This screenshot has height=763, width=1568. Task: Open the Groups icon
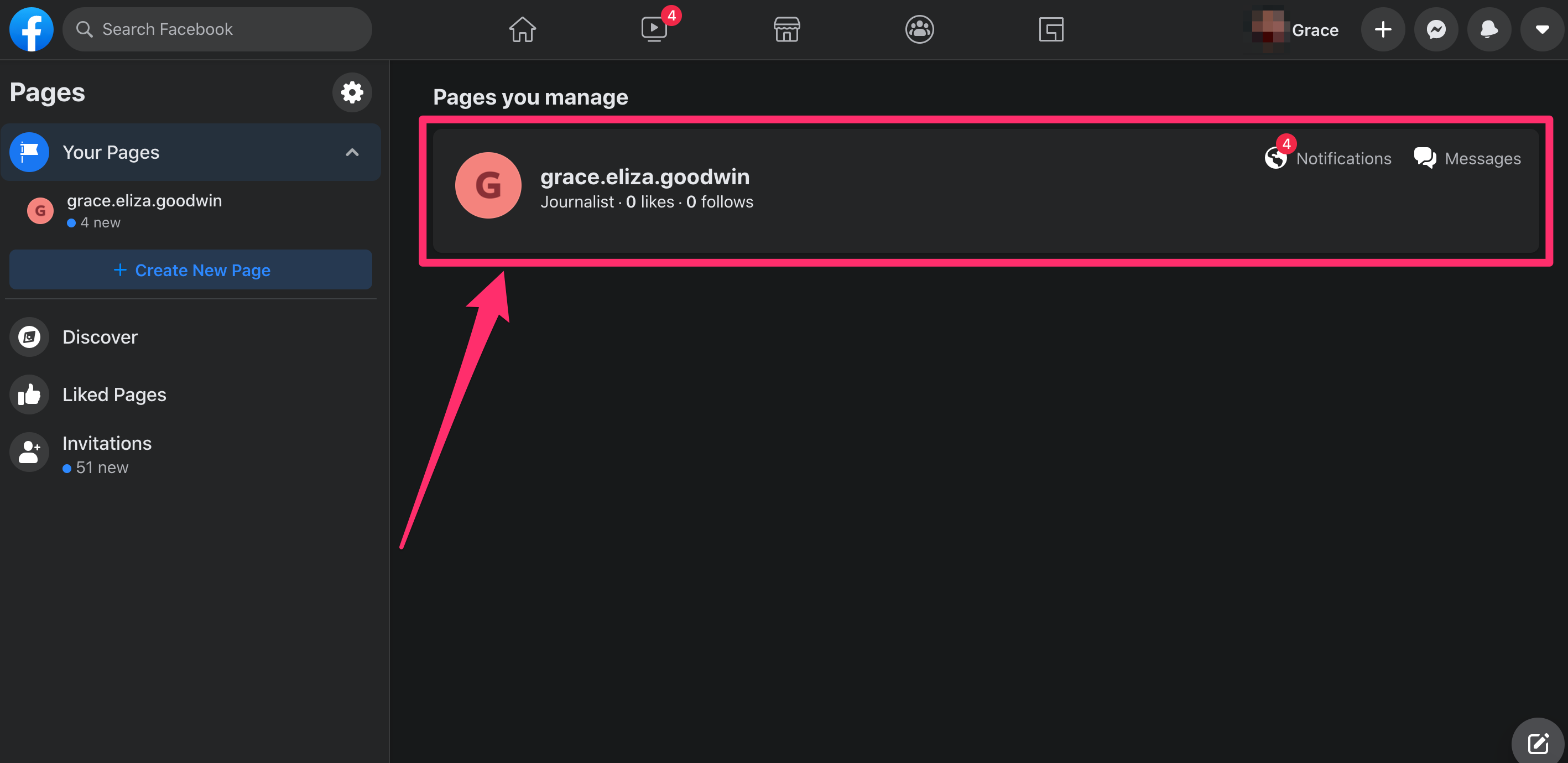coord(918,29)
